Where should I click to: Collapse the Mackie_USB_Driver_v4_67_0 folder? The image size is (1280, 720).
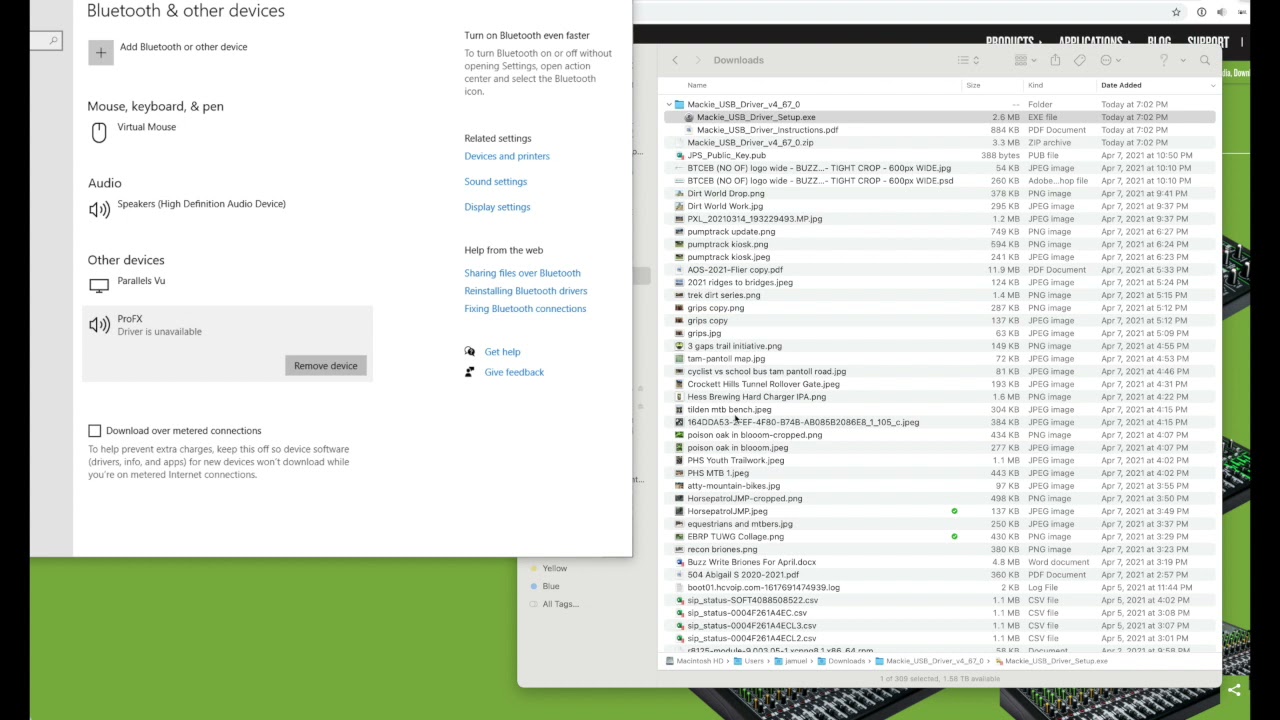(669, 104)
